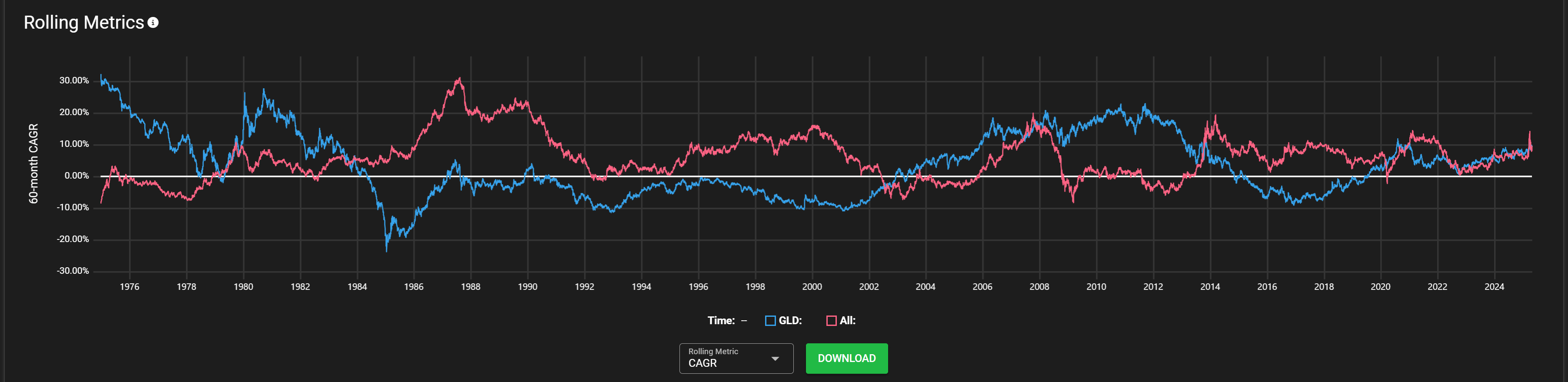Click the 30.00% label on the y-axis

point(73,80)
